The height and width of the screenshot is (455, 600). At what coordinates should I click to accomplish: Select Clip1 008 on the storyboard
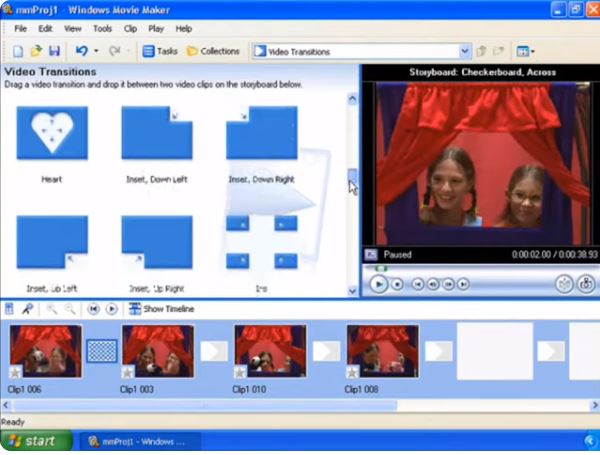tap(382, 351)
